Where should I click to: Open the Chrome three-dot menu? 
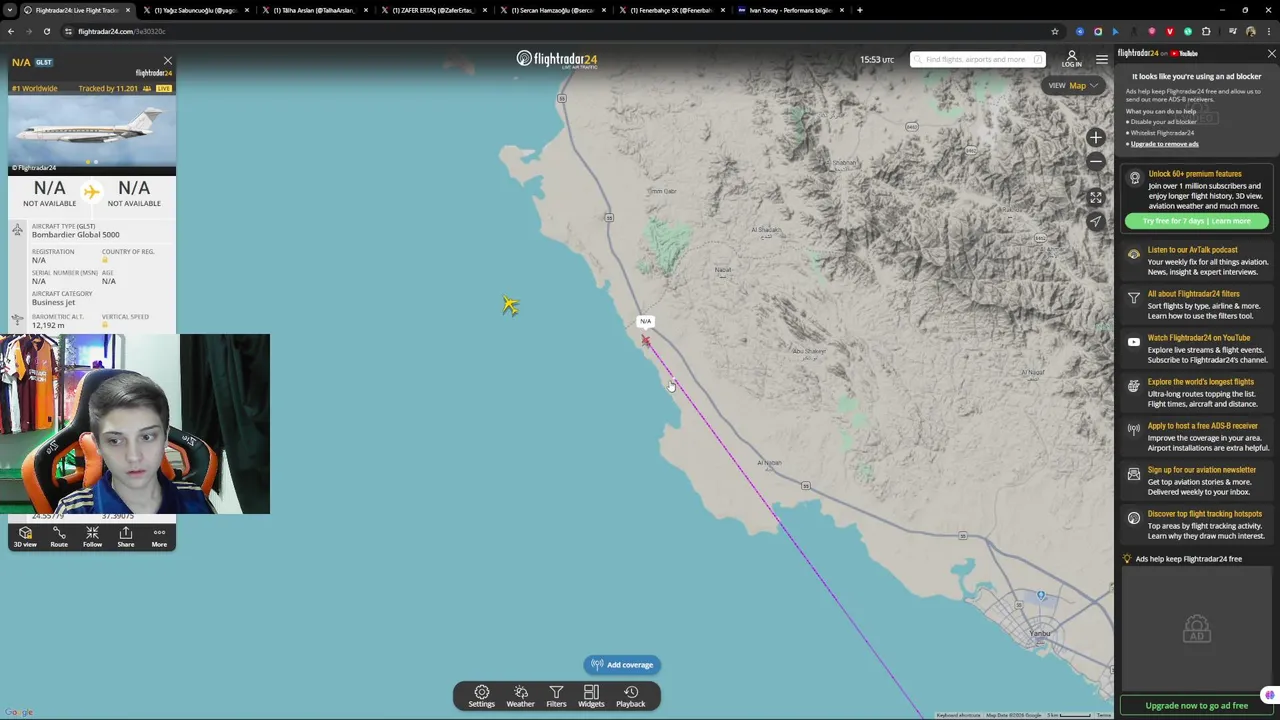[1268, 31]
